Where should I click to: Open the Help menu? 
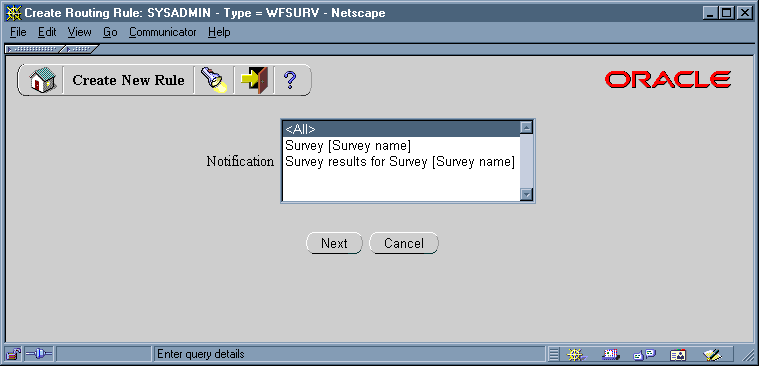click(219, 32)
